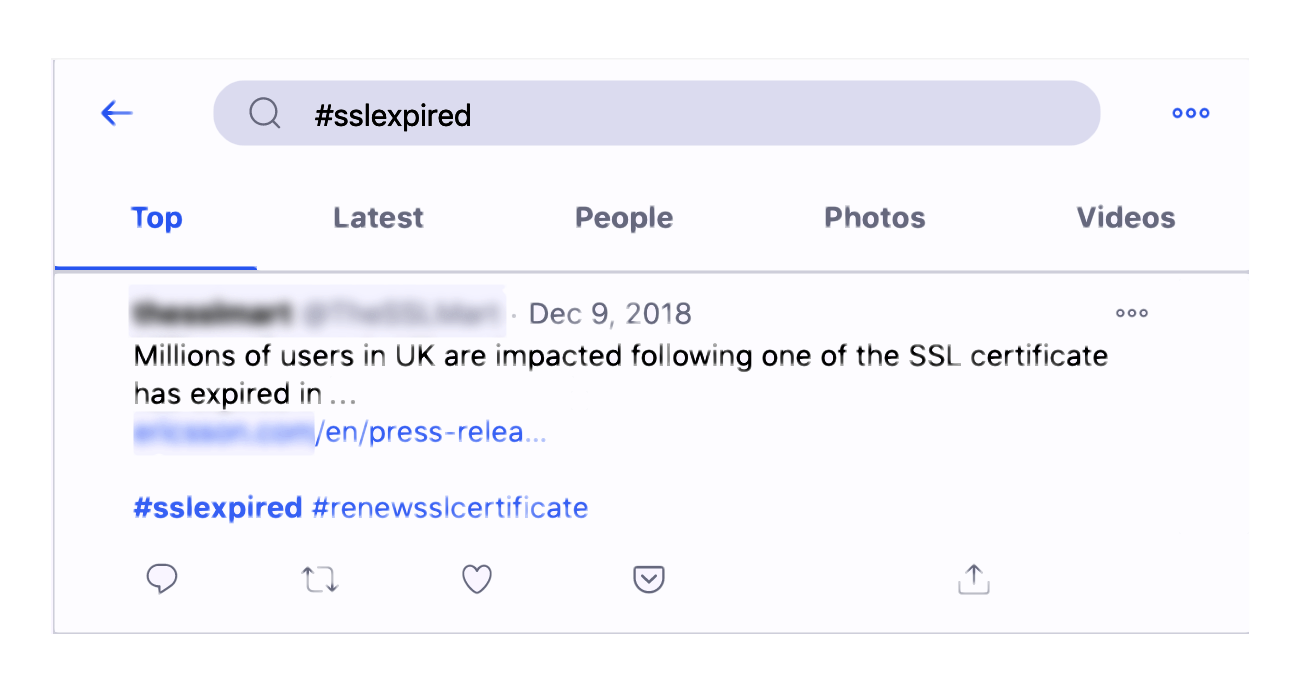
Task: Open the People results tab
Action: click(x=623, y=218)
